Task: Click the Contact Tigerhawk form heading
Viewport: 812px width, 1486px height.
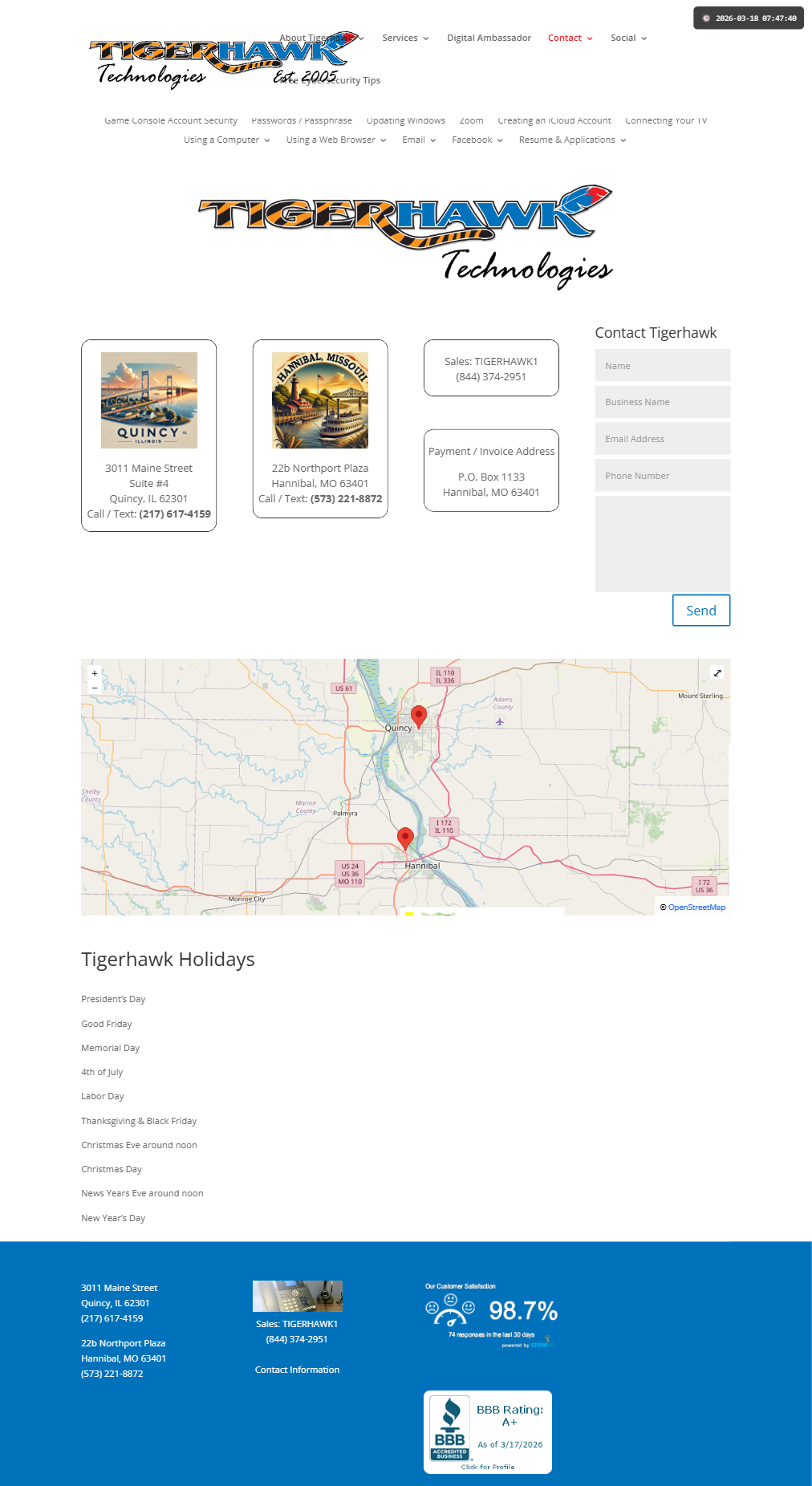Action: click(x=656, y=333)
